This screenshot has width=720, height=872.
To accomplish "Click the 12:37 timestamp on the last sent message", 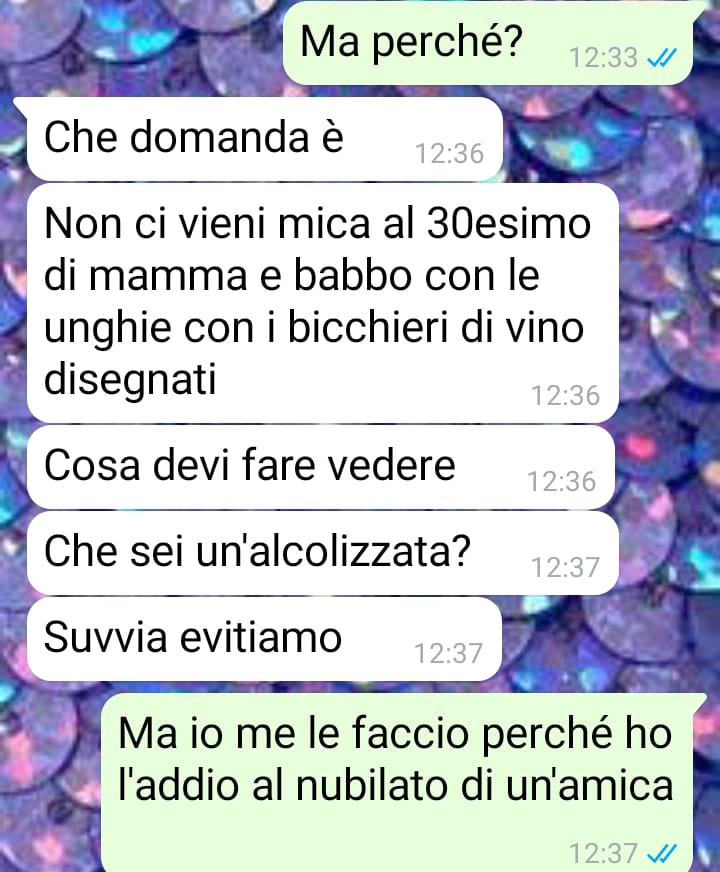I will click(603, 853).
